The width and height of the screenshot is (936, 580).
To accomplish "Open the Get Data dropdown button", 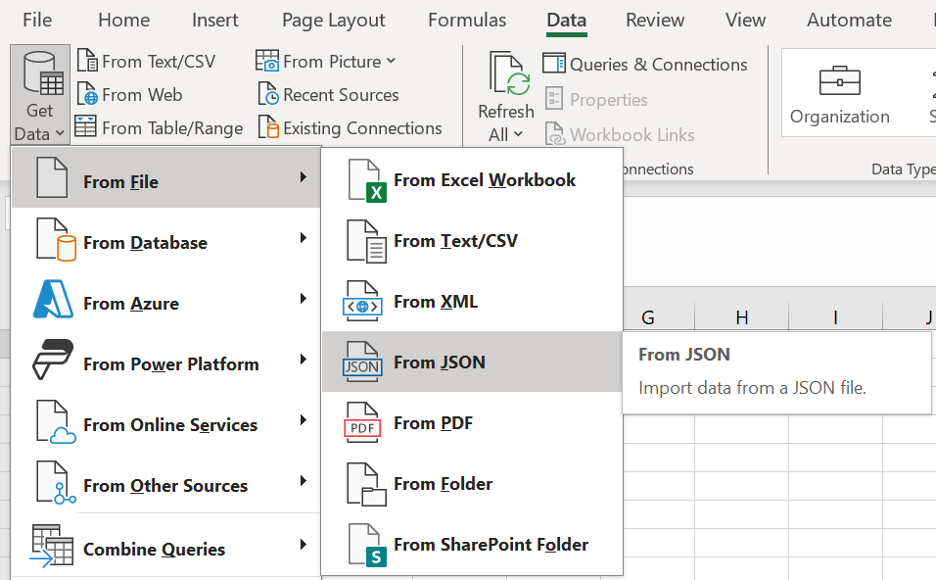I will [x=40, y=95].
